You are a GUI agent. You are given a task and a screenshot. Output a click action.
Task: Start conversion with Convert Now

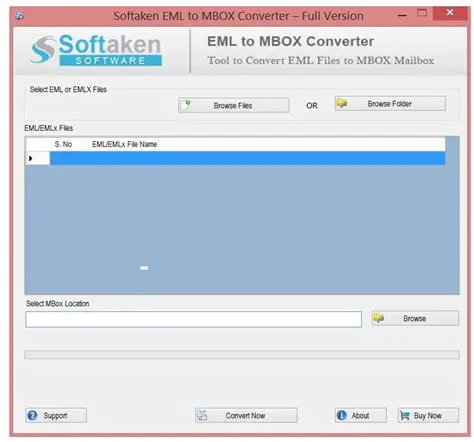[246, 415]
